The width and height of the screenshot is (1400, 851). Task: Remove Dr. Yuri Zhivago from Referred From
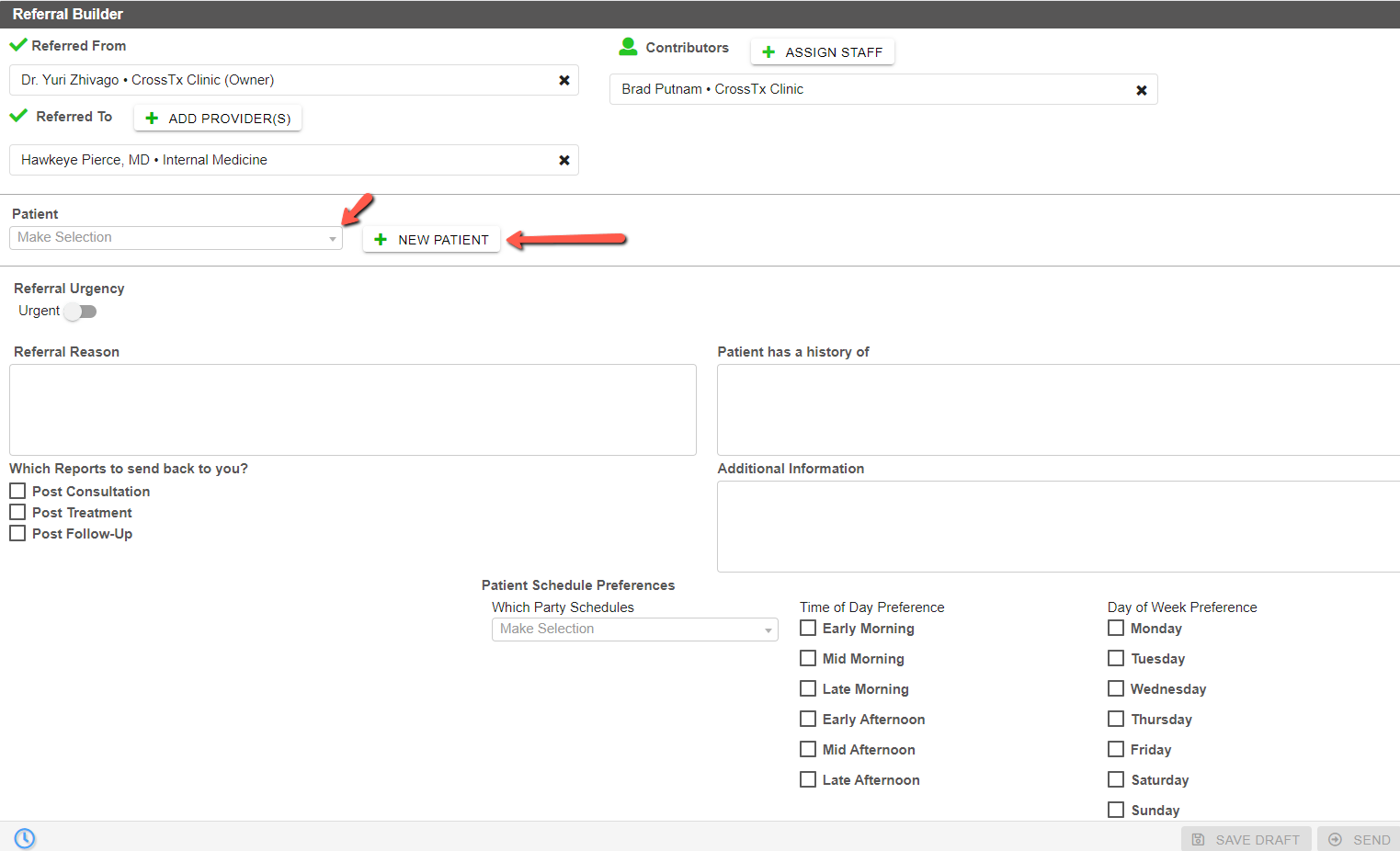coord(564,81)
